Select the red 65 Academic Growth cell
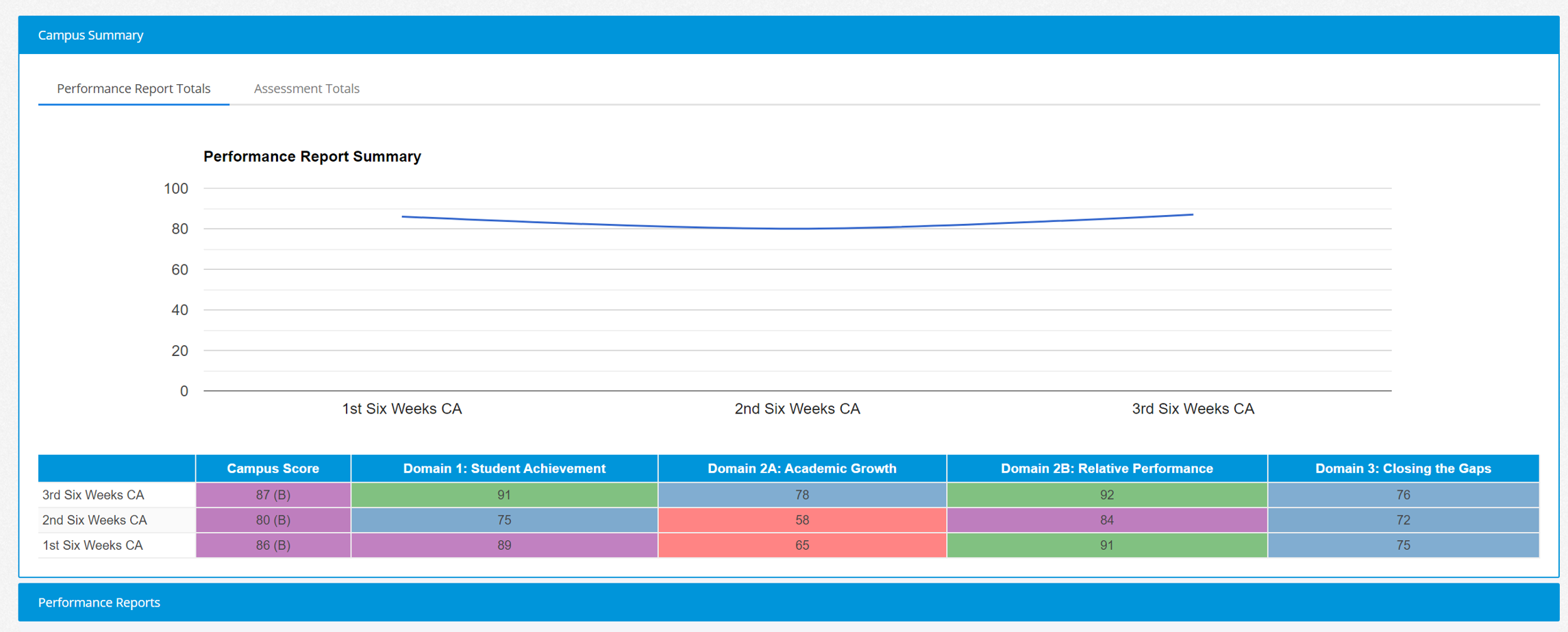Screen dimensions: 1568x632 801,546
